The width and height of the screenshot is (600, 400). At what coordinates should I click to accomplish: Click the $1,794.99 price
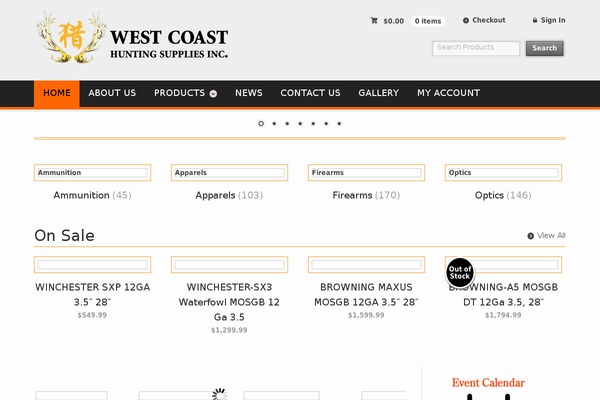(x=503, y=315)
